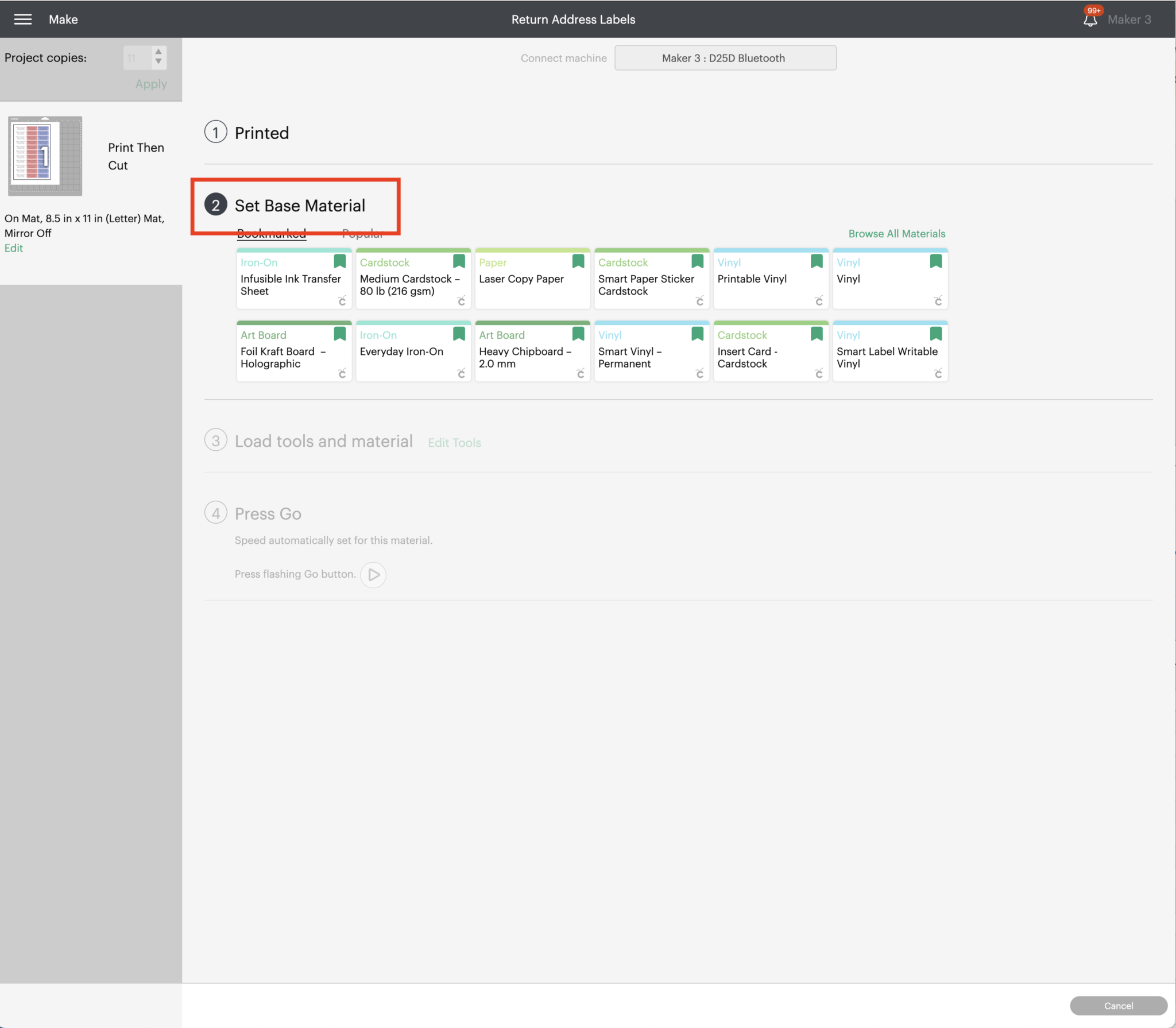The width and height of the screenshot is (1176, 1028).
Task: Remove bookmark from Smart Label Writable Vinyl
Action: coord(935,334)
